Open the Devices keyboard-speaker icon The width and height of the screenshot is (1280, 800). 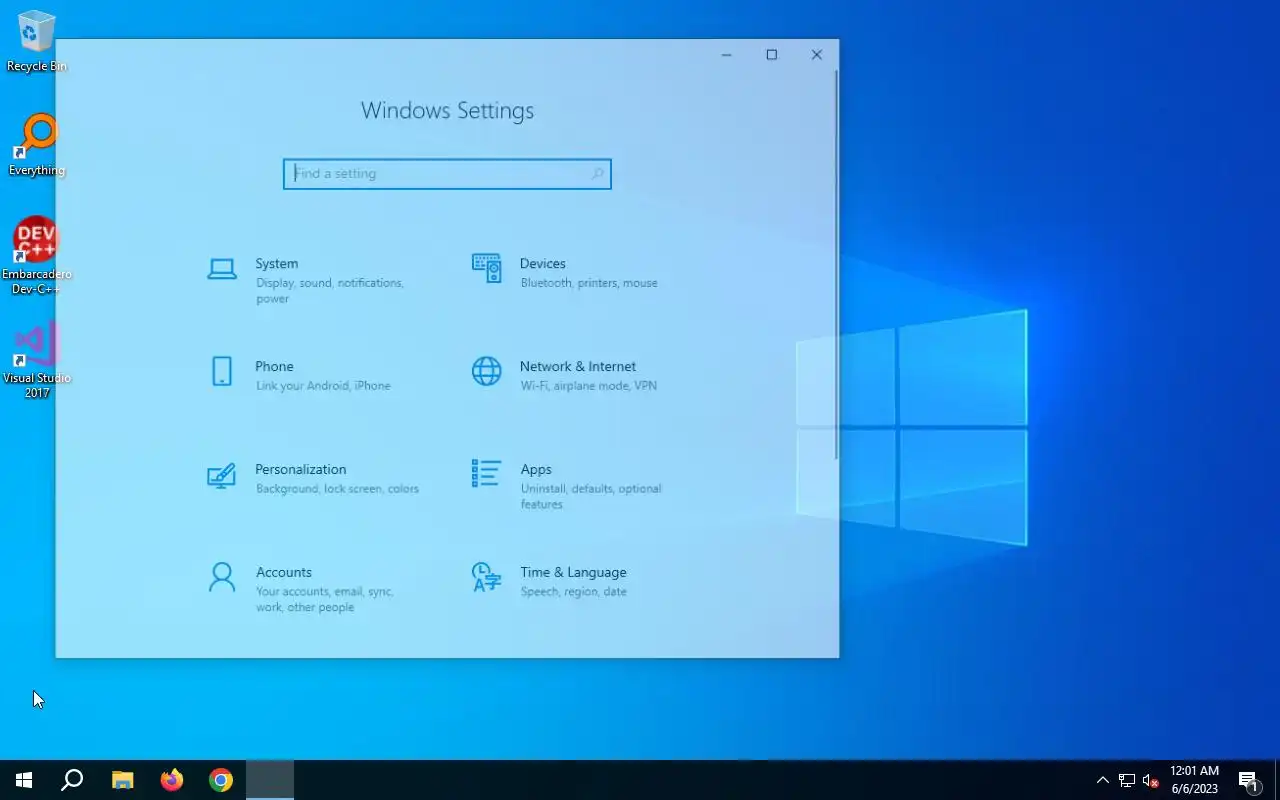click(x=486, y=268)
